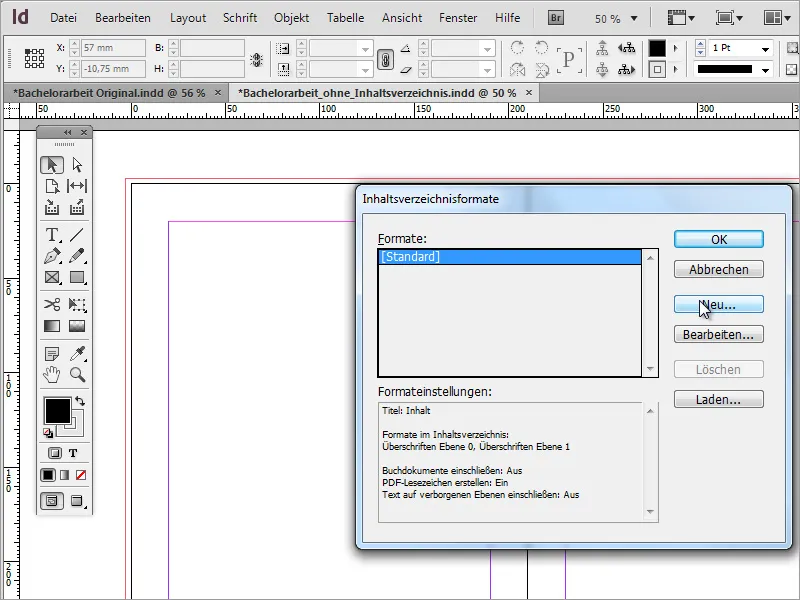Image resolution: width=800 pixels, height=600 pixels.
Task: Open the preview mode flyout in toolbox
Action: click(x=77, y=501)
